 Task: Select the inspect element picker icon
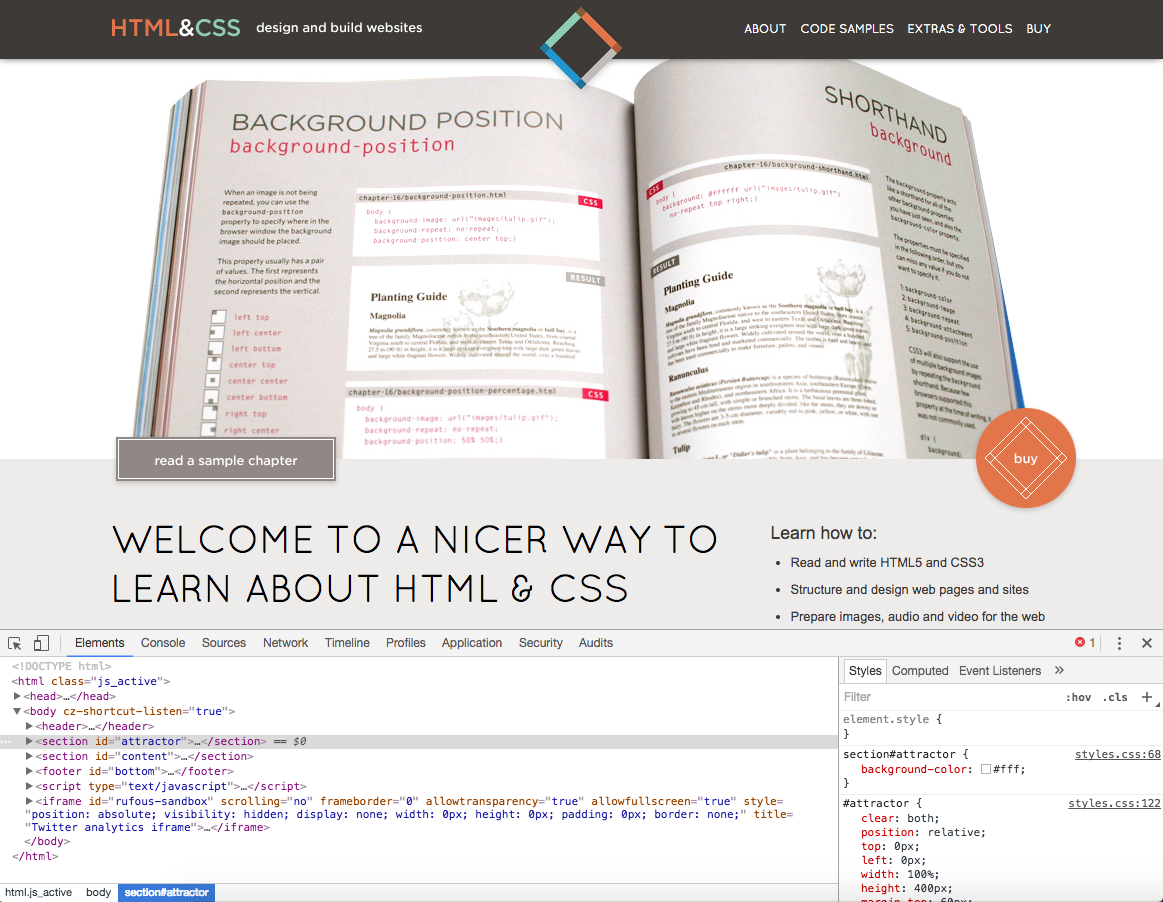14,643
